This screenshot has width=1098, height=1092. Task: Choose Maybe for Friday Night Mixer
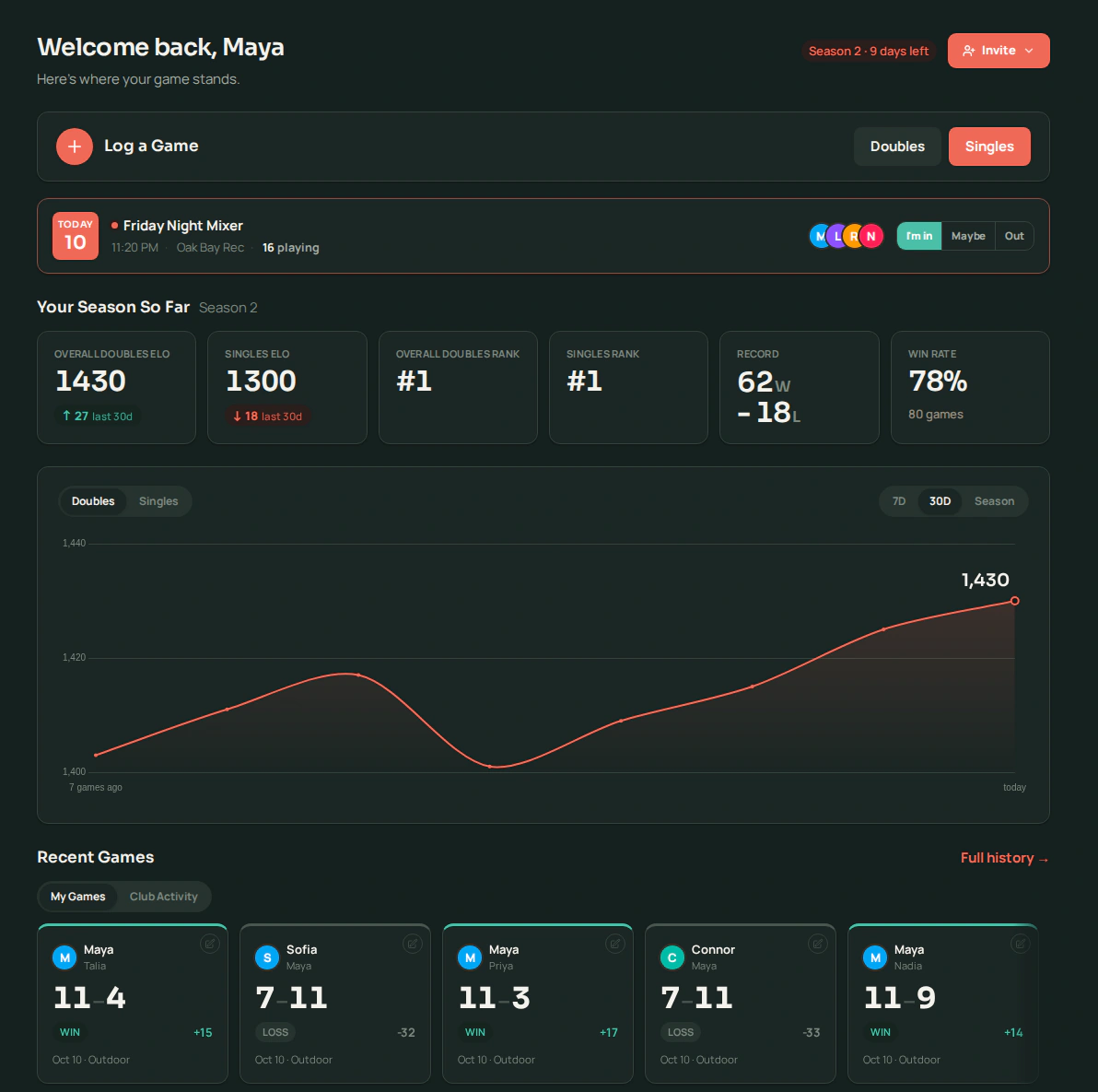pyautogui.click(x=968, y=236)
